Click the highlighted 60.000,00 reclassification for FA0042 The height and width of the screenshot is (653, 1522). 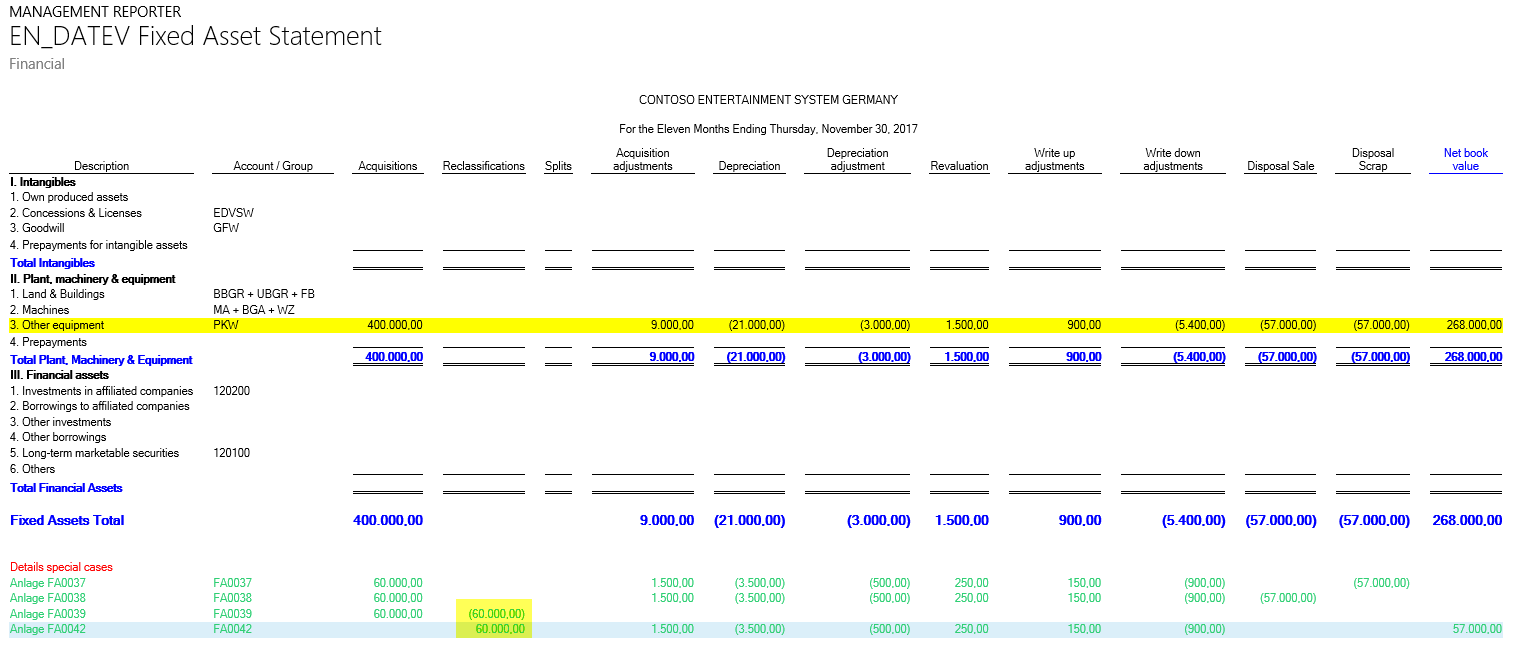(499, 629)
